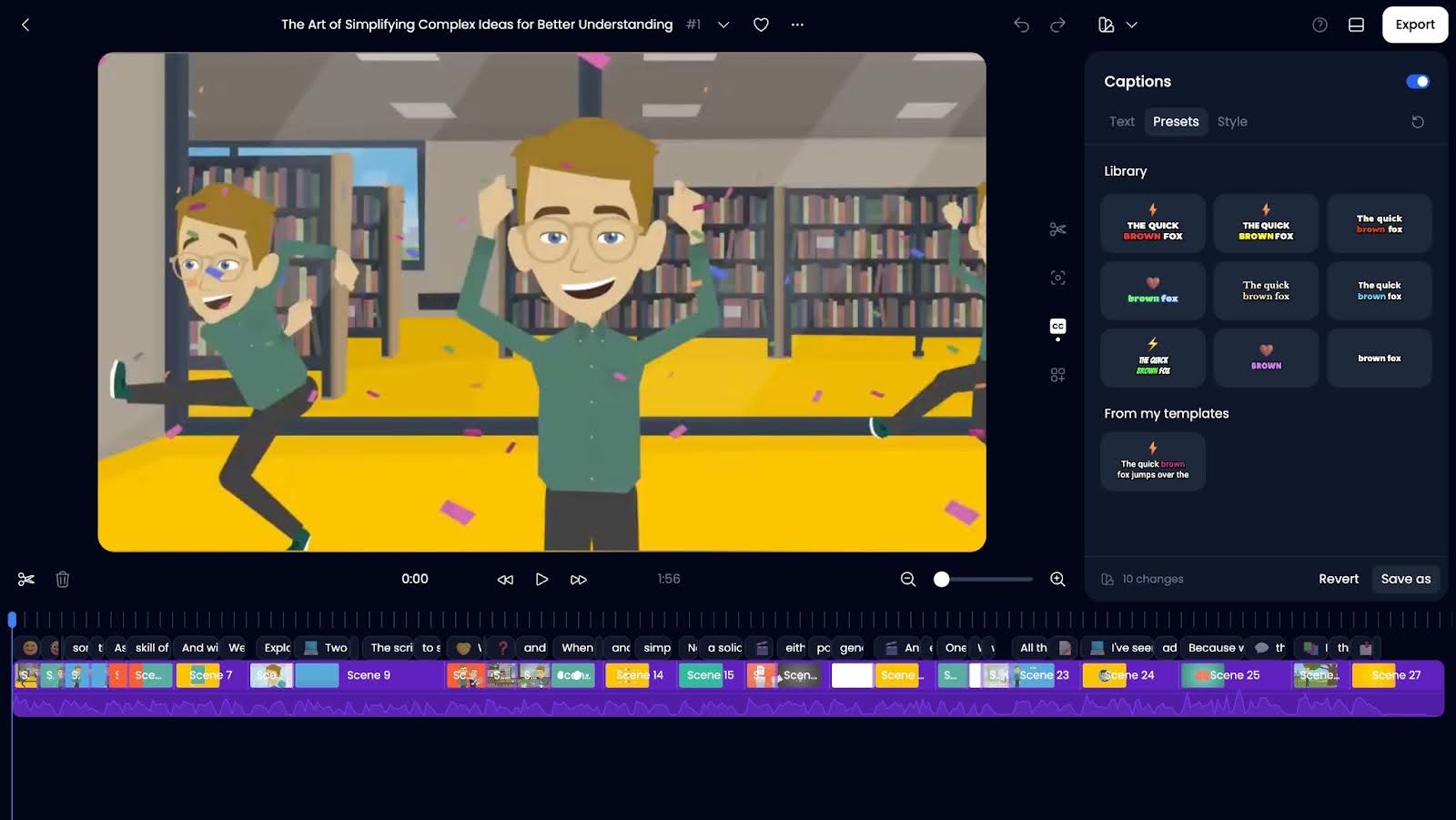Click the undo arrow icon
This screenshot has height=820, width=1456.
pos(1021,25)
